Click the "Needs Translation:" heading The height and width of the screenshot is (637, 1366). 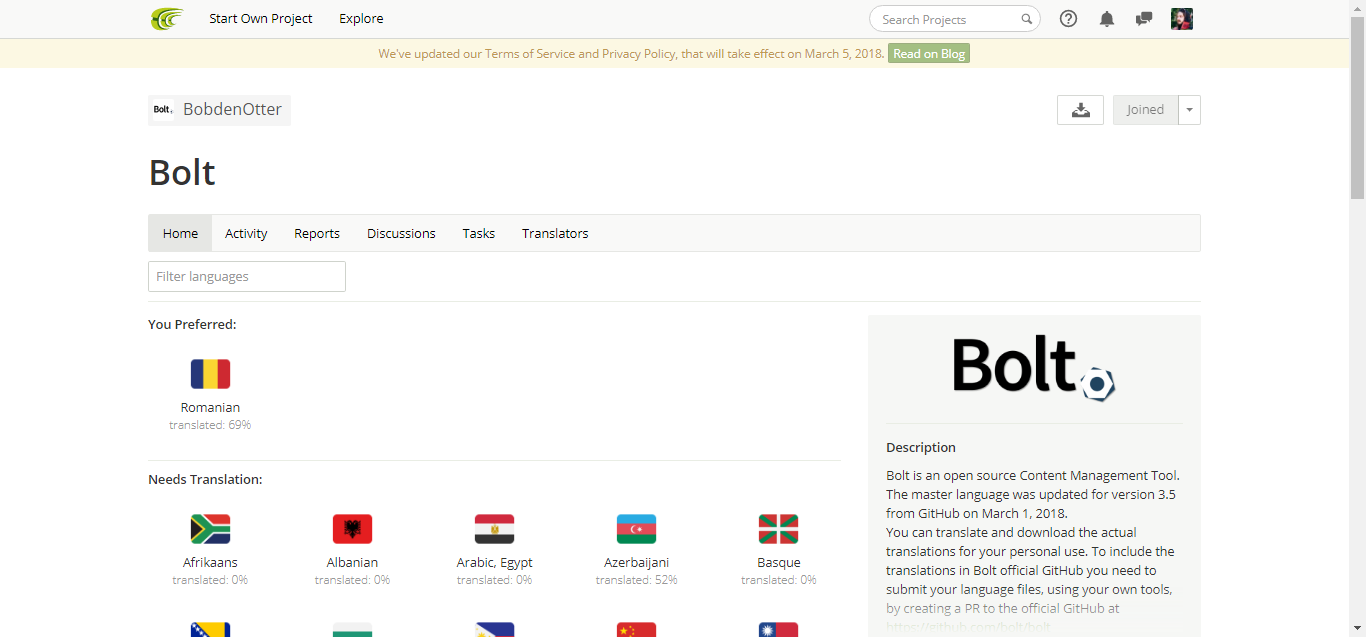click(205, 480)
